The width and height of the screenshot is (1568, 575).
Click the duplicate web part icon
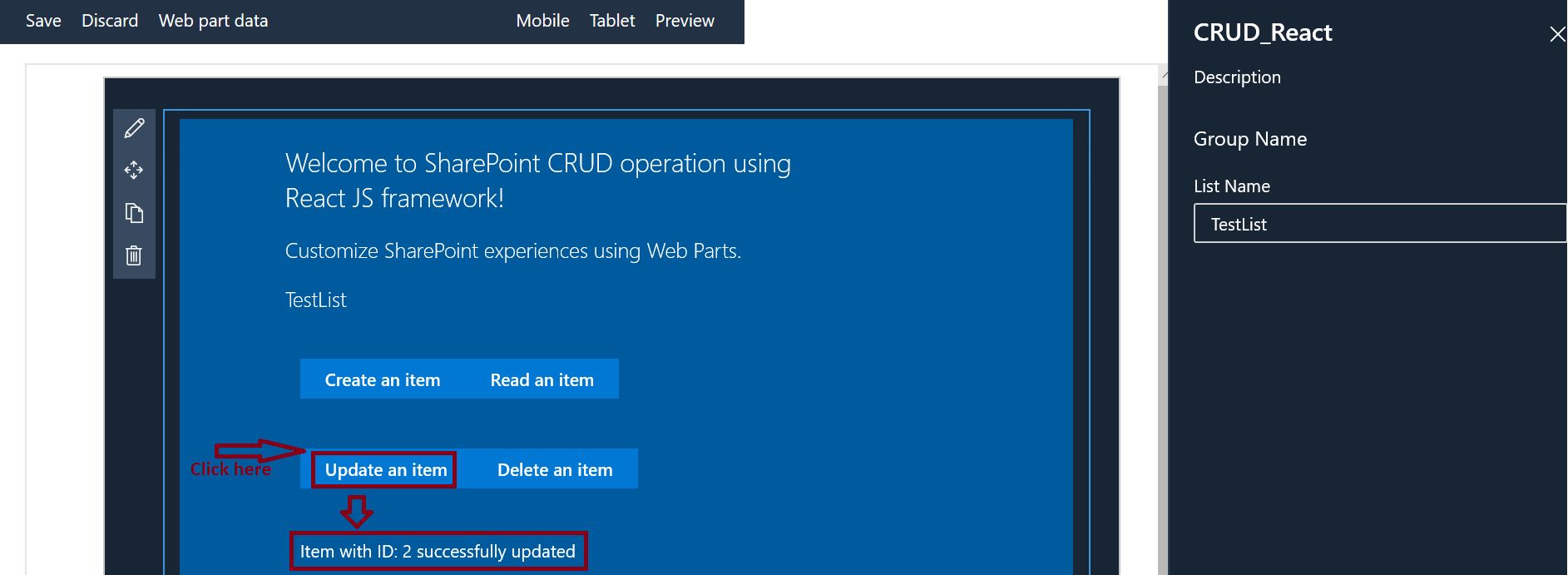[134, 213]
